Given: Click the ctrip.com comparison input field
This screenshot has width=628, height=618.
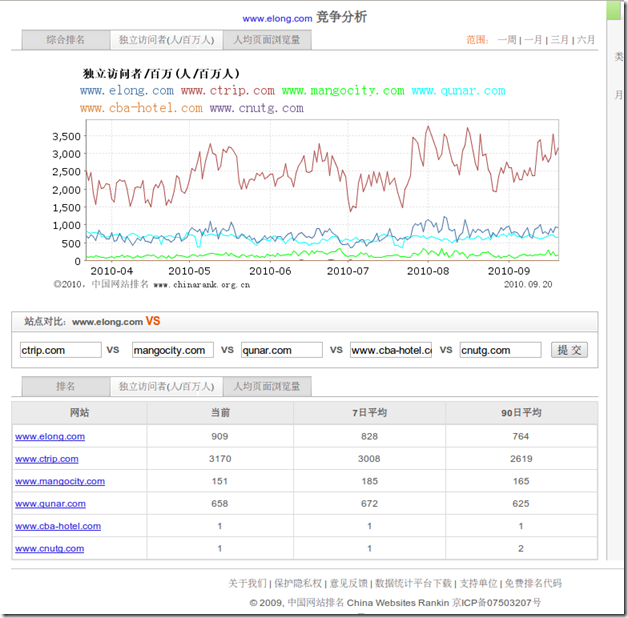Looking at the screenshot, I should point(60,350).
